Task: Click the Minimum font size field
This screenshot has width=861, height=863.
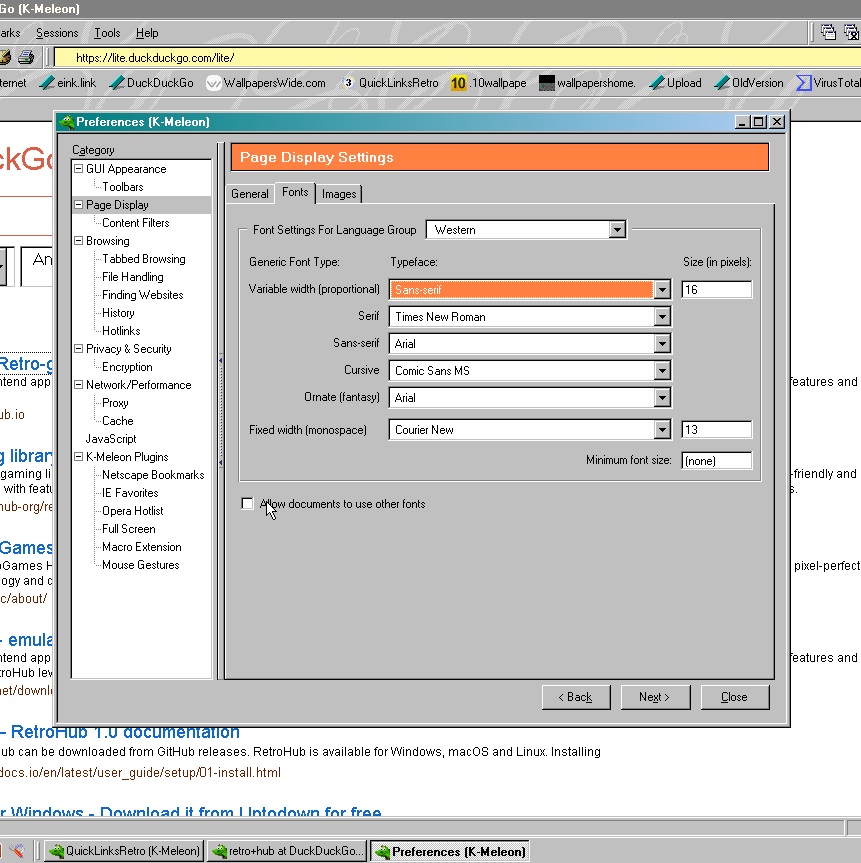Action: [x=716, y=461]
